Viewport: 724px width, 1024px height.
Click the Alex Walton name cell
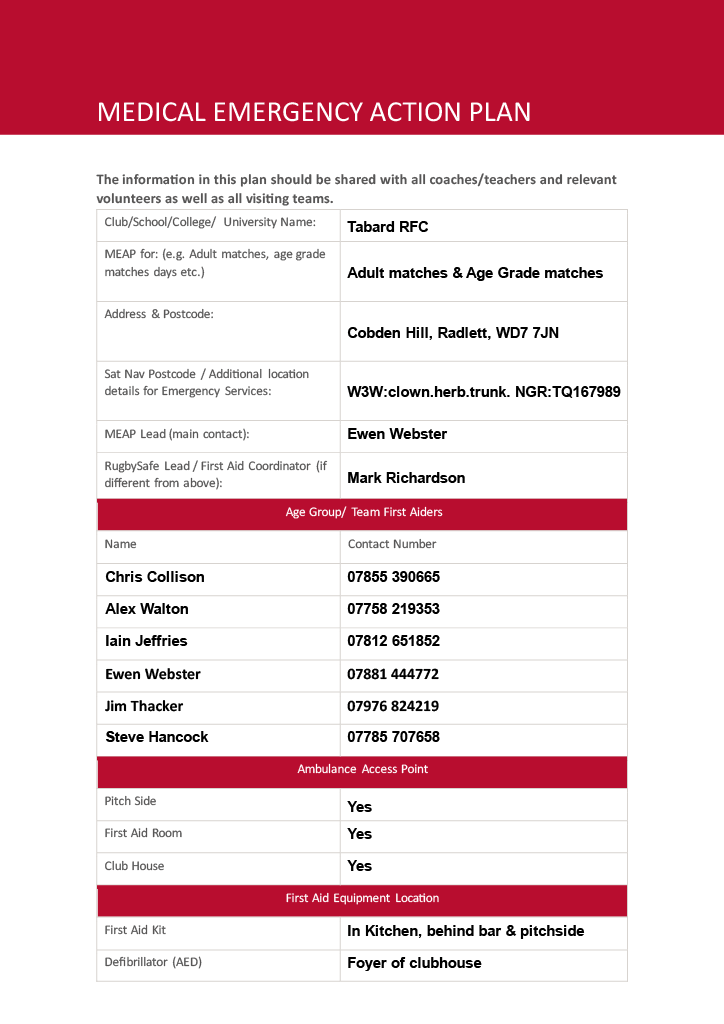[x=219, y=611]
